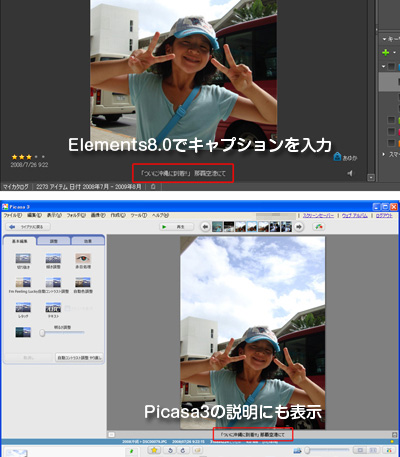Click caption text below Picasa photo
400x457 pixels.
(x=252, y=435)
